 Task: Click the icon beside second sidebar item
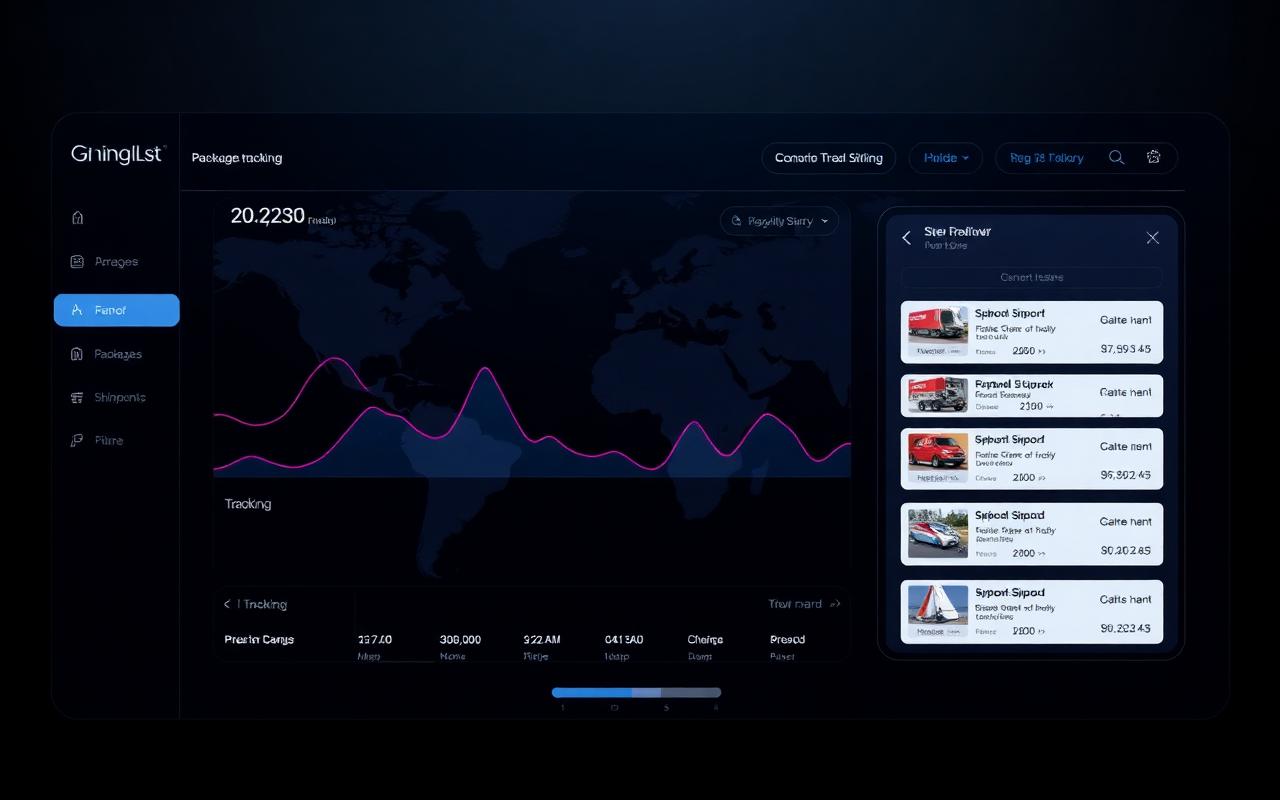(x=77, y=262)
